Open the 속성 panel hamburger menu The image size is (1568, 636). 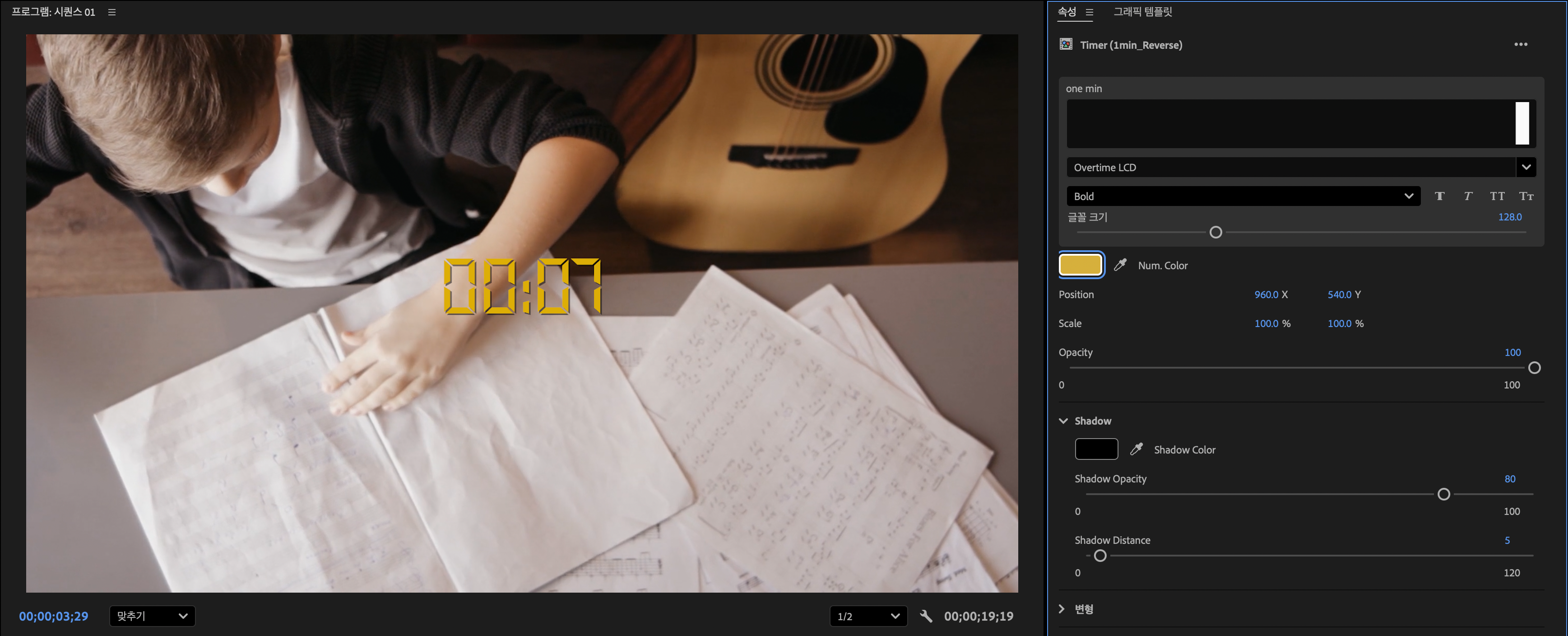point(1090,12)
